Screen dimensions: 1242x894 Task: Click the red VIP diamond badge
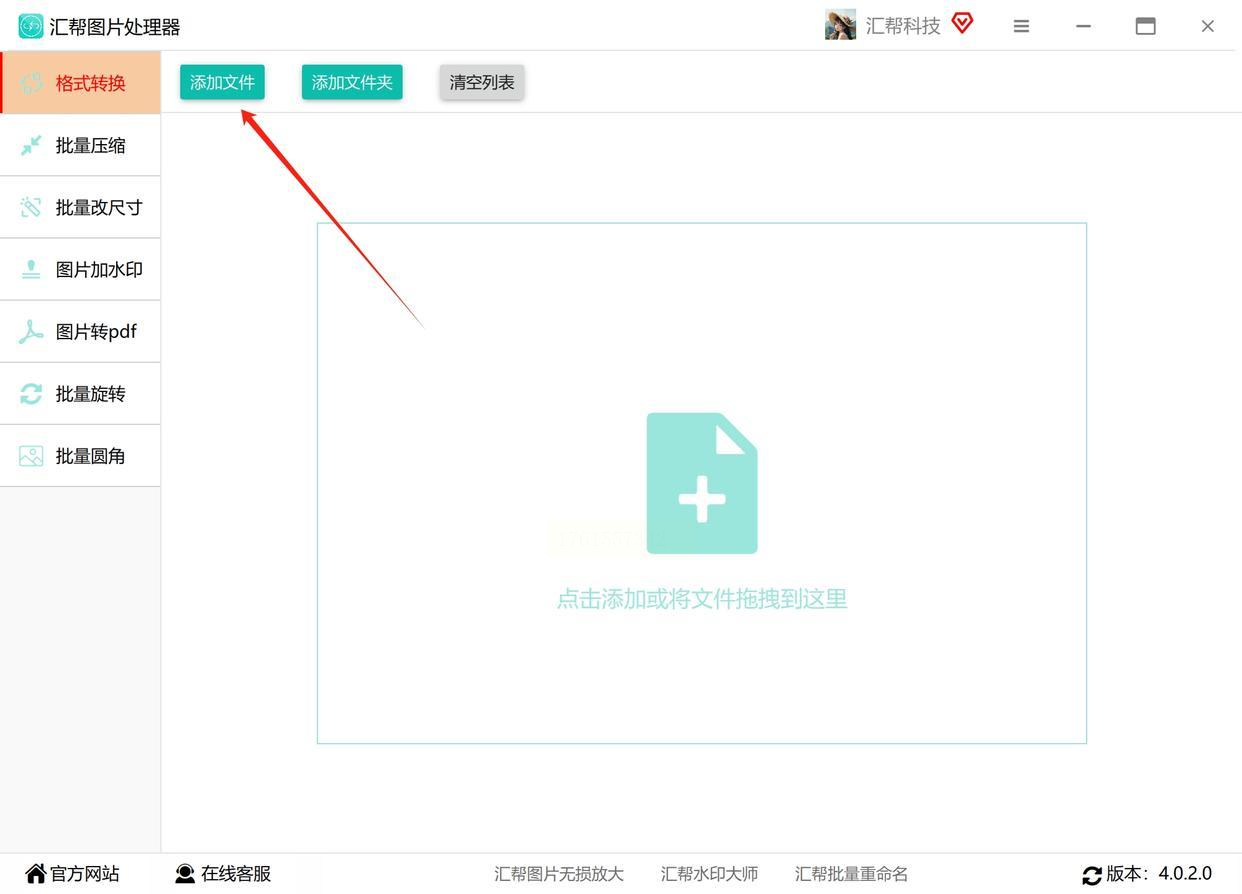(962, 23)
